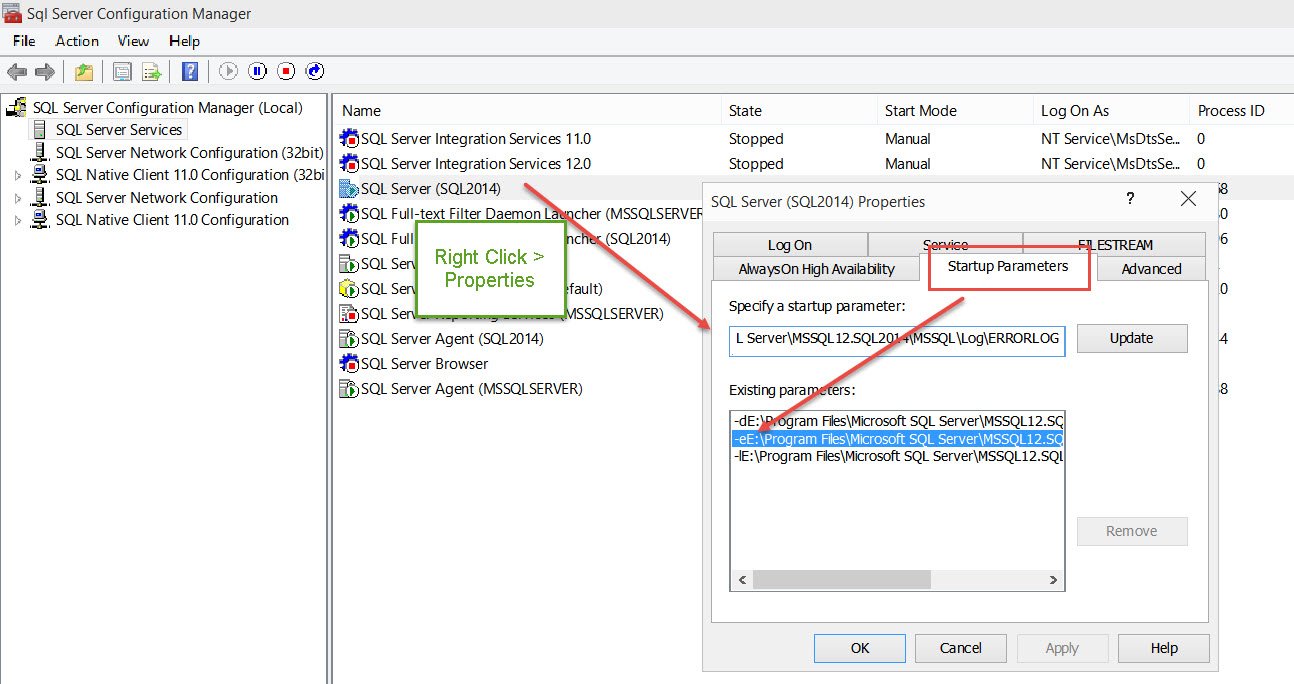Click Stopped state of Integration Services 11.0
The width and height of the screenshot is (1294, 684).
pyautogui.click(x=756, y=139)
